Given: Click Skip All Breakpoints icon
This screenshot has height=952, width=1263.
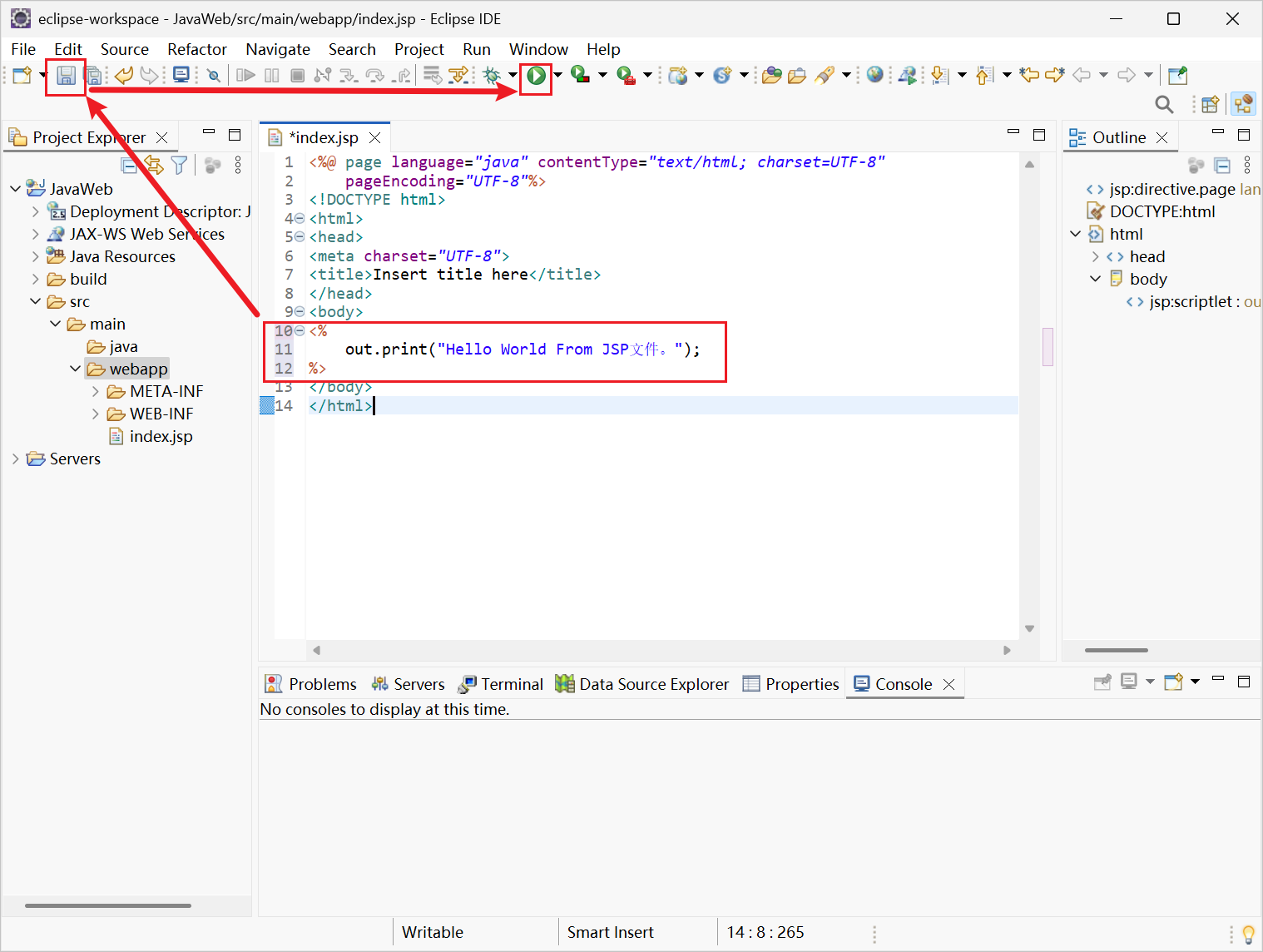Looking at the screenshot, I should pyautogui.click(x=214, y=76).
